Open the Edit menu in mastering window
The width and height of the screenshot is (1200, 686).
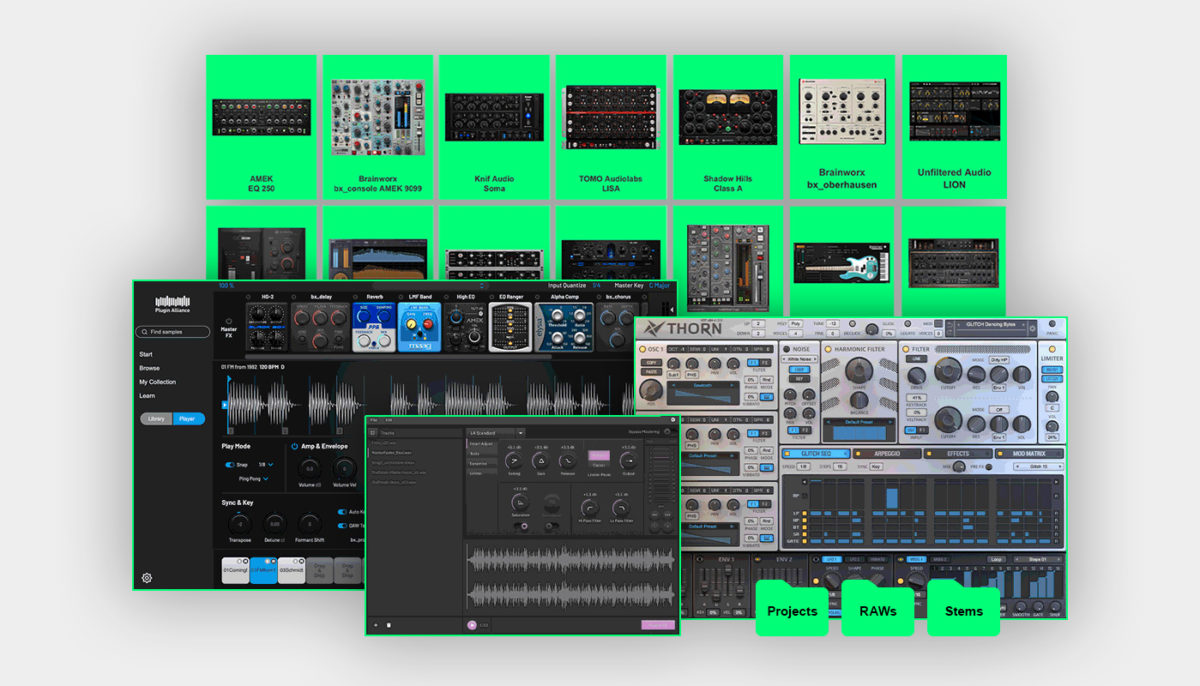(x=389, y=420)
